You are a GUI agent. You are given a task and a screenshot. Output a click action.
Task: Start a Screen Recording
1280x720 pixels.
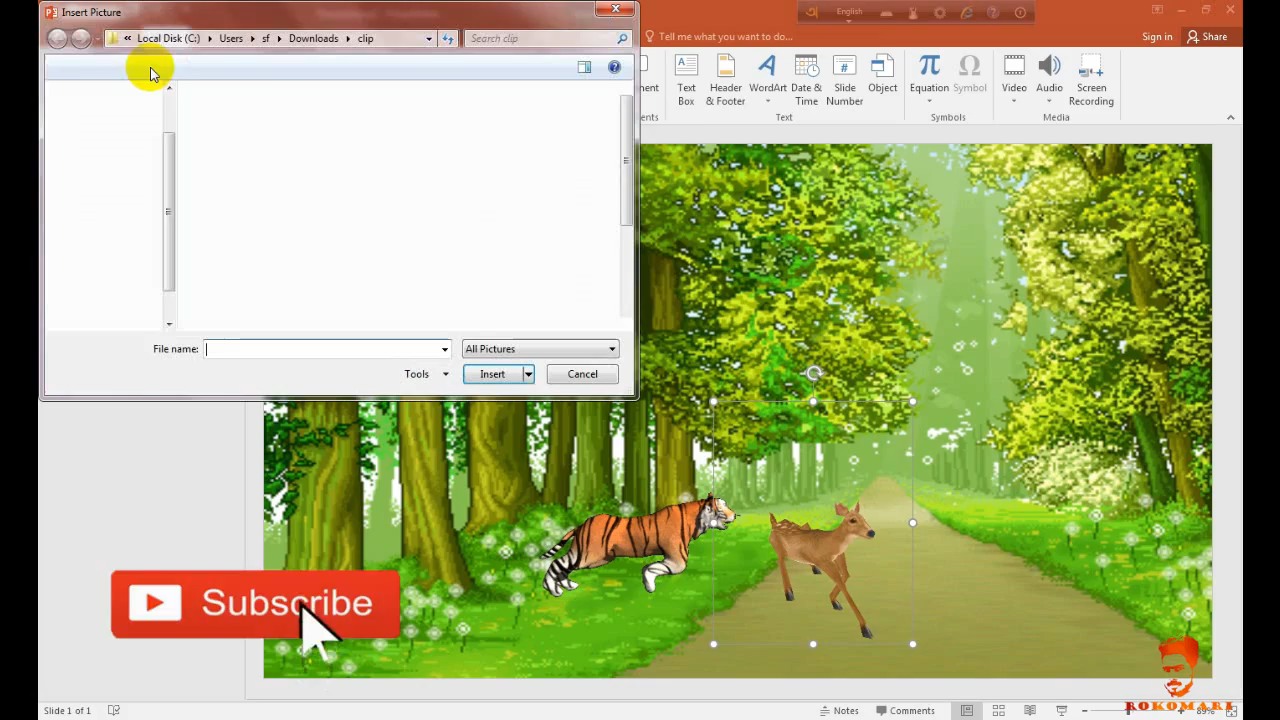(x=1091, y=80)
